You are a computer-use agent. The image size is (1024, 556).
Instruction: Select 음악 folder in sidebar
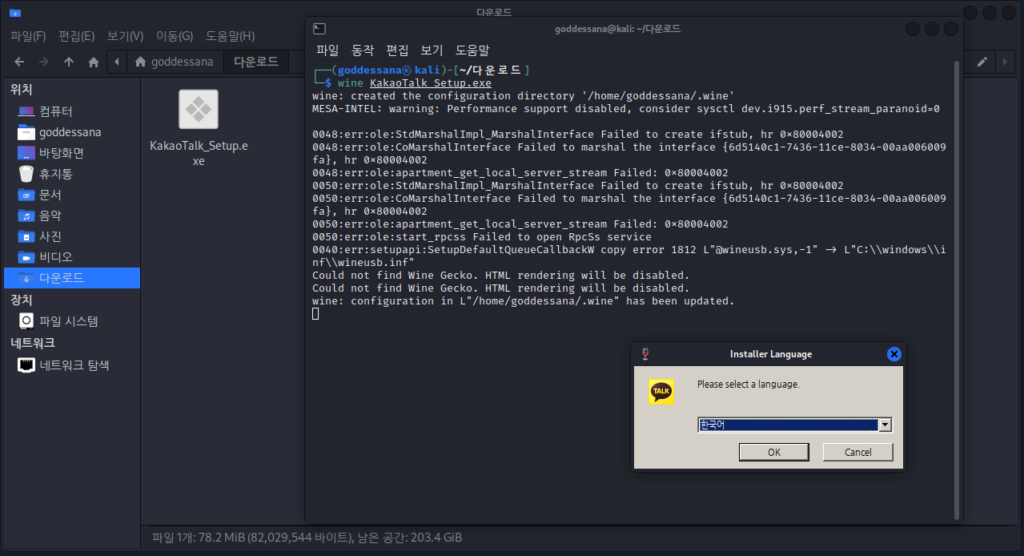tap(72, 216)
